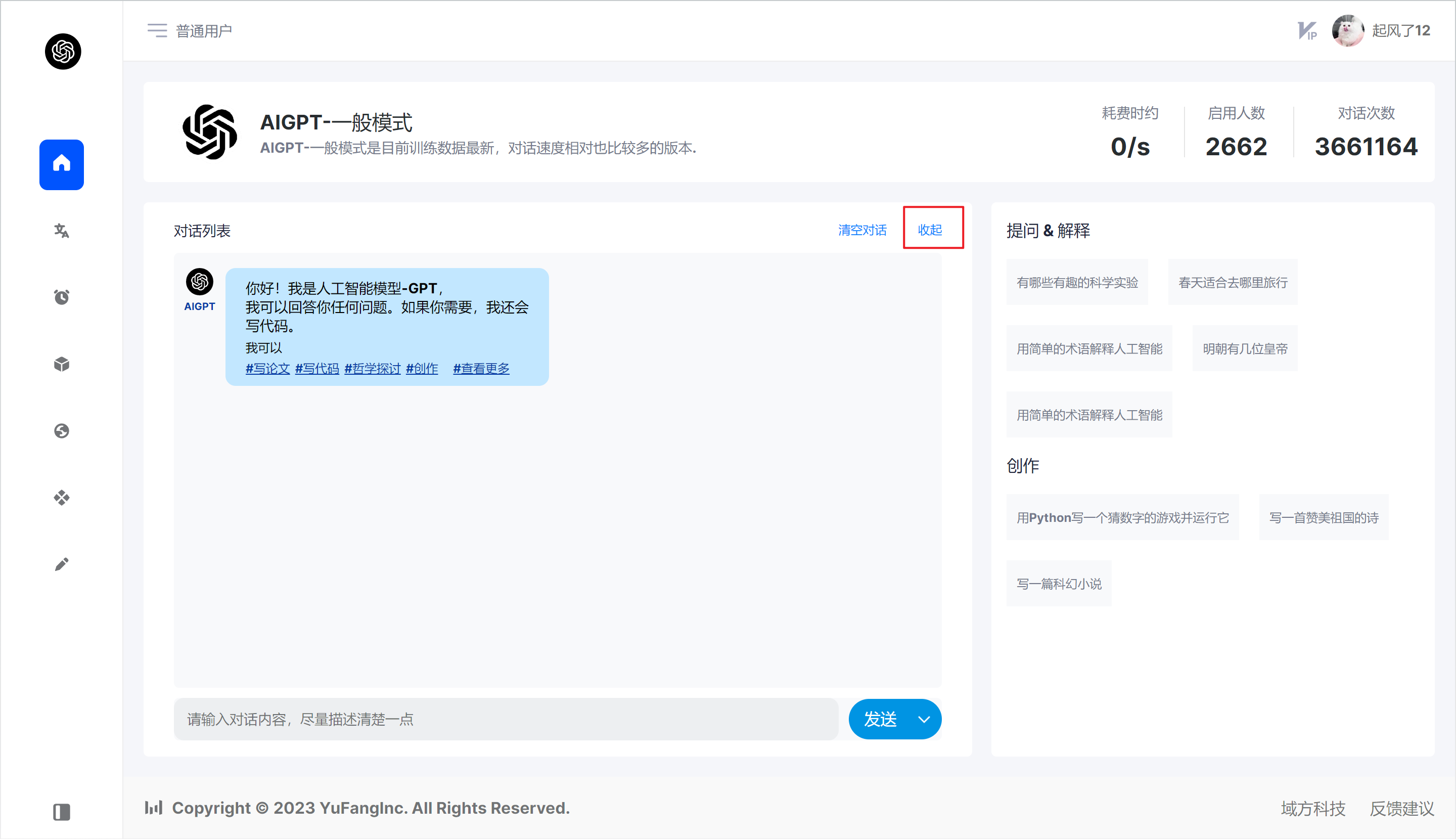Expand the send button dropdown arrow
1456x839 pixels.
924,719
